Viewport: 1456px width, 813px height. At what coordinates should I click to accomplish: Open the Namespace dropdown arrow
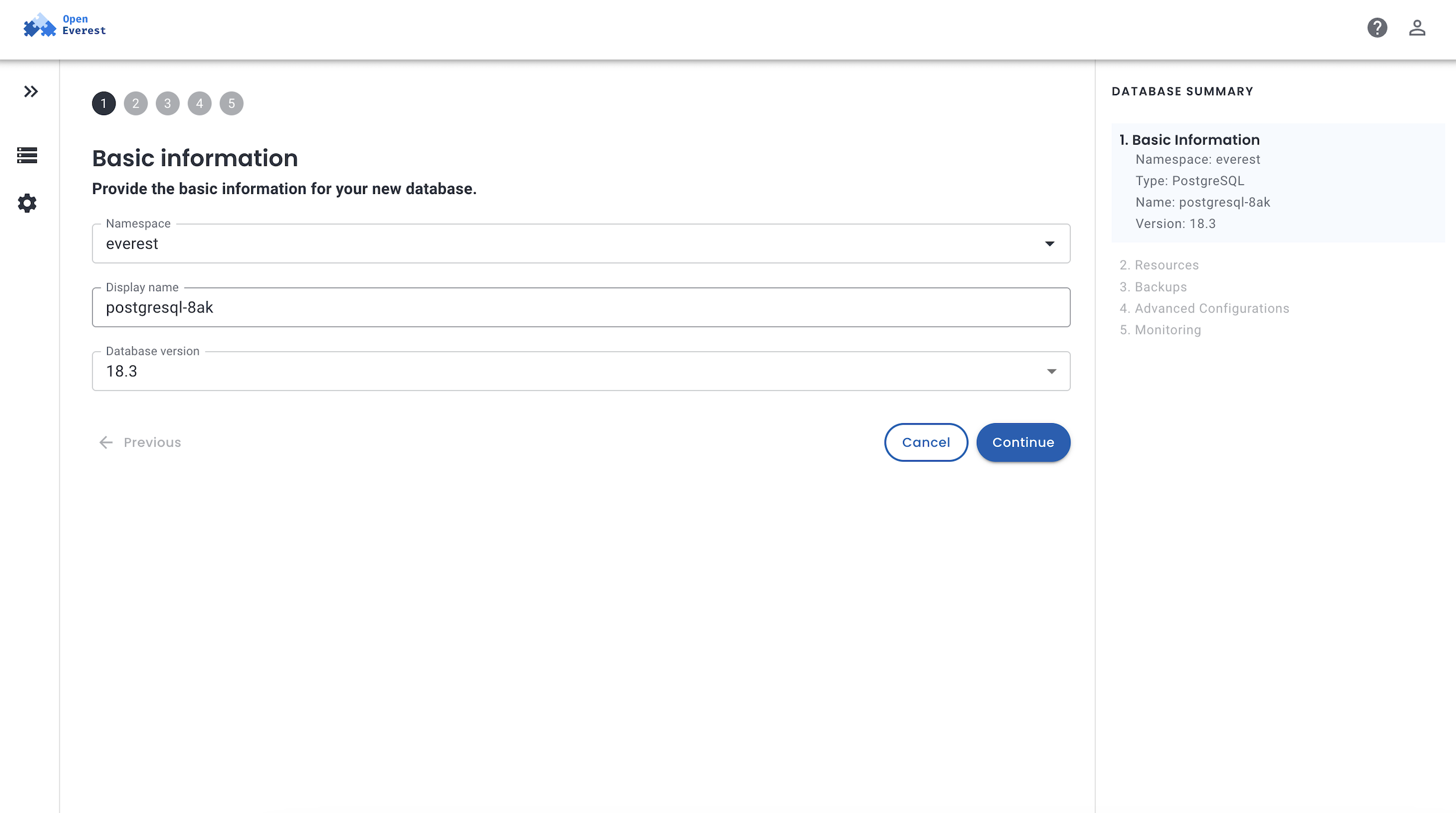(x=1049, y=244)
